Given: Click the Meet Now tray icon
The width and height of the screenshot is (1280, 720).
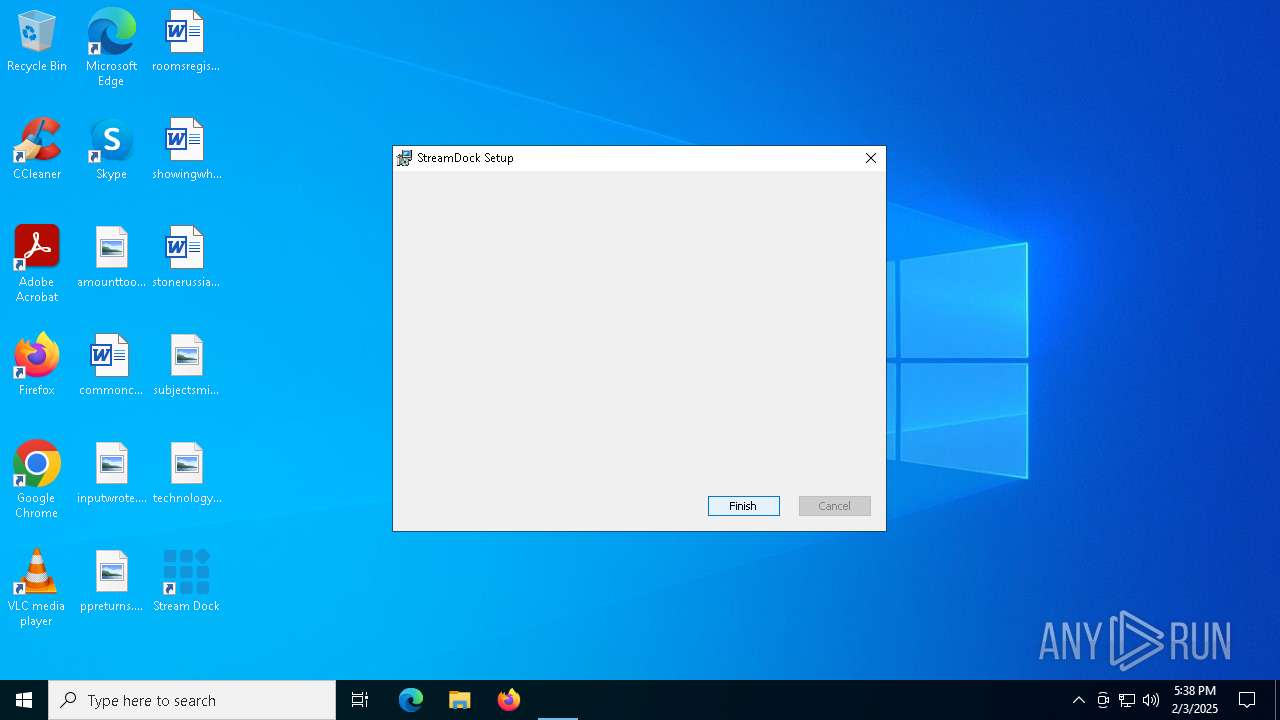Looking at the screenshot, I should tap(1103, 700).
